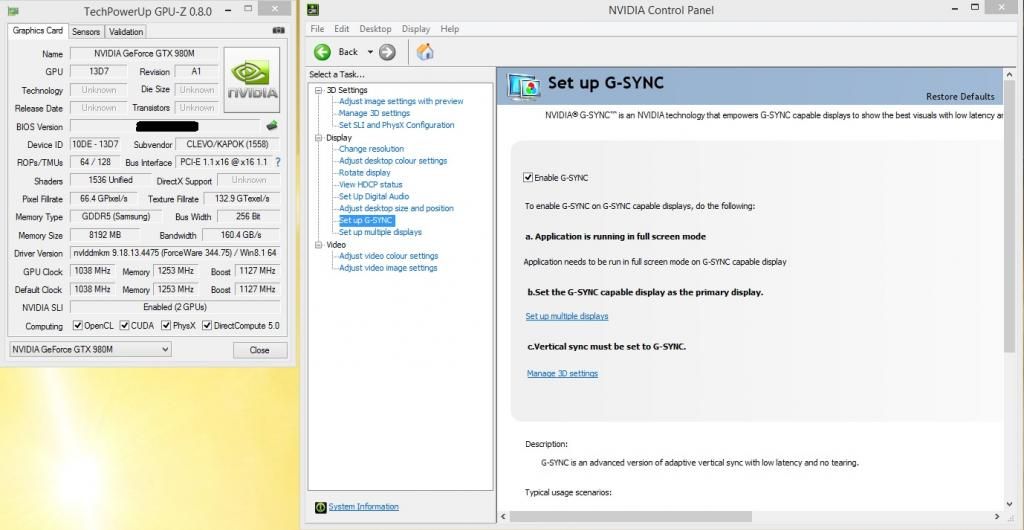Click the System Information icon

[321, 507]
